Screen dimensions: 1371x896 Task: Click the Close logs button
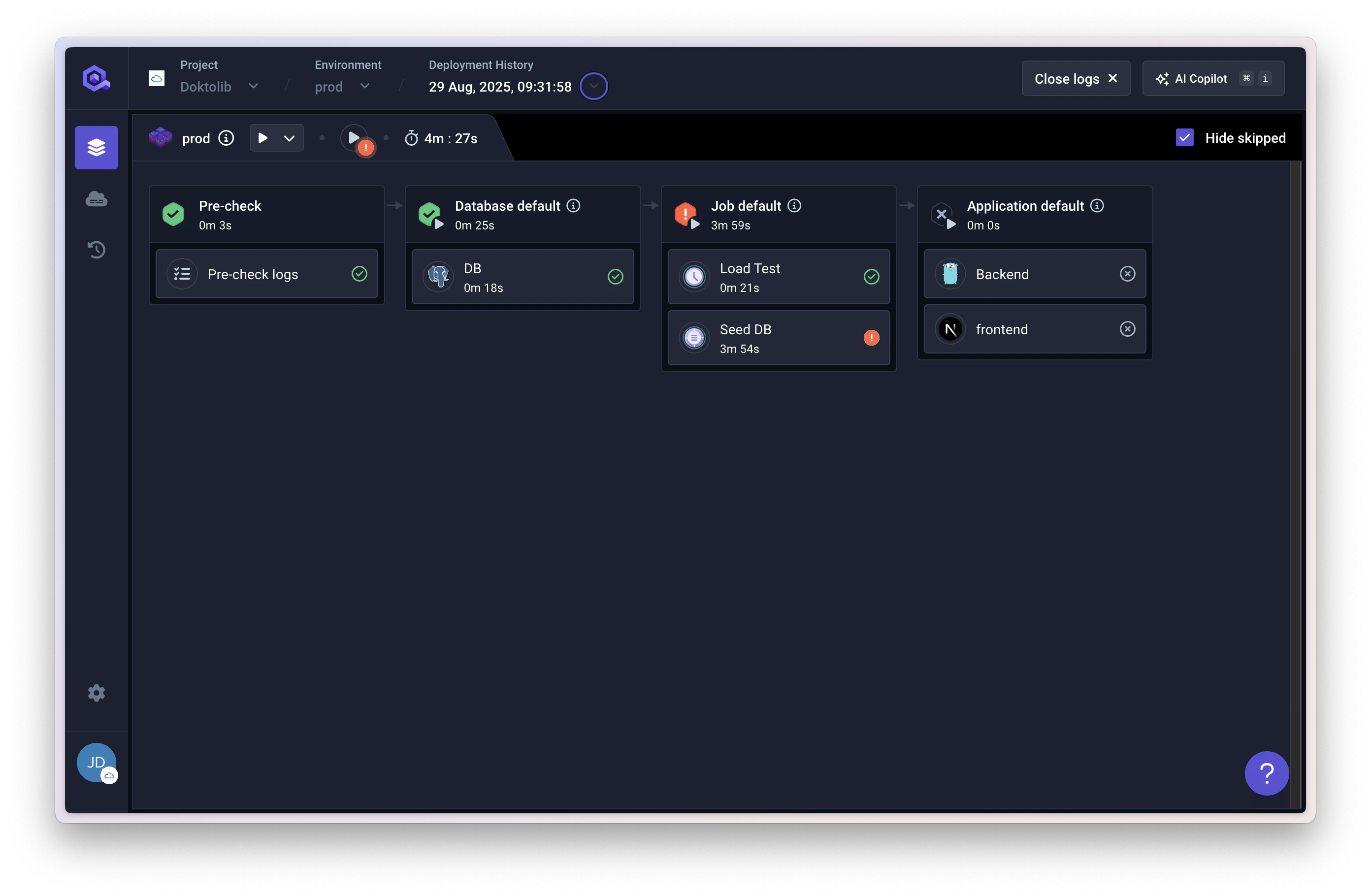tap(1076, 79)
